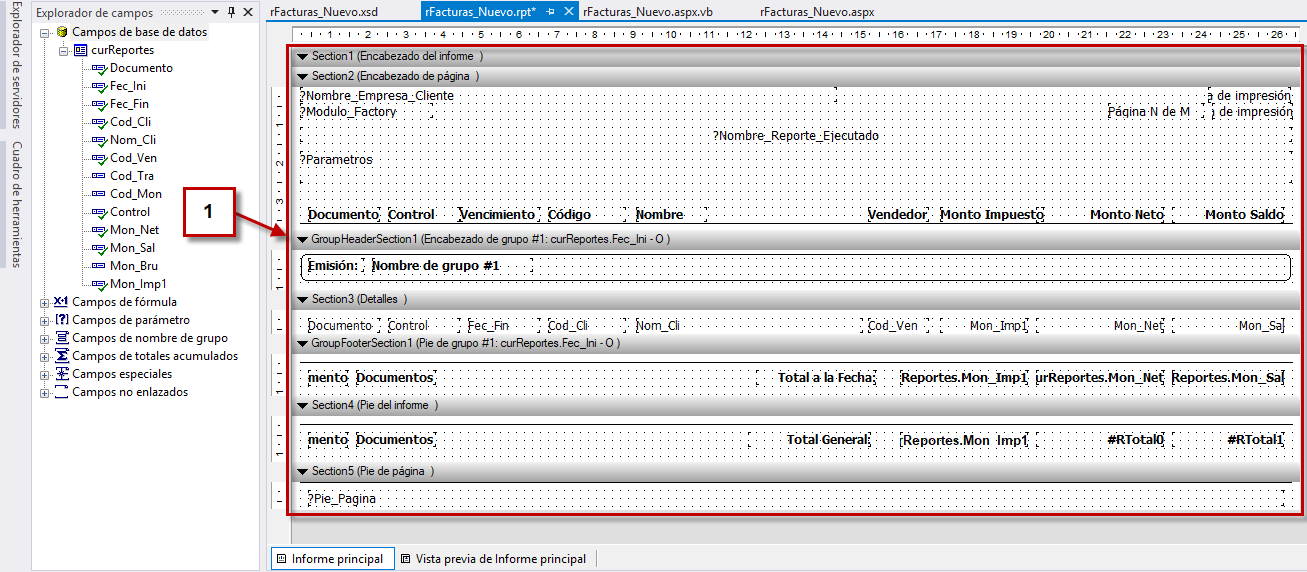Click the field icon next to Mon_Sal
This screenshot has height=572, width=1307.
point(99,248)
